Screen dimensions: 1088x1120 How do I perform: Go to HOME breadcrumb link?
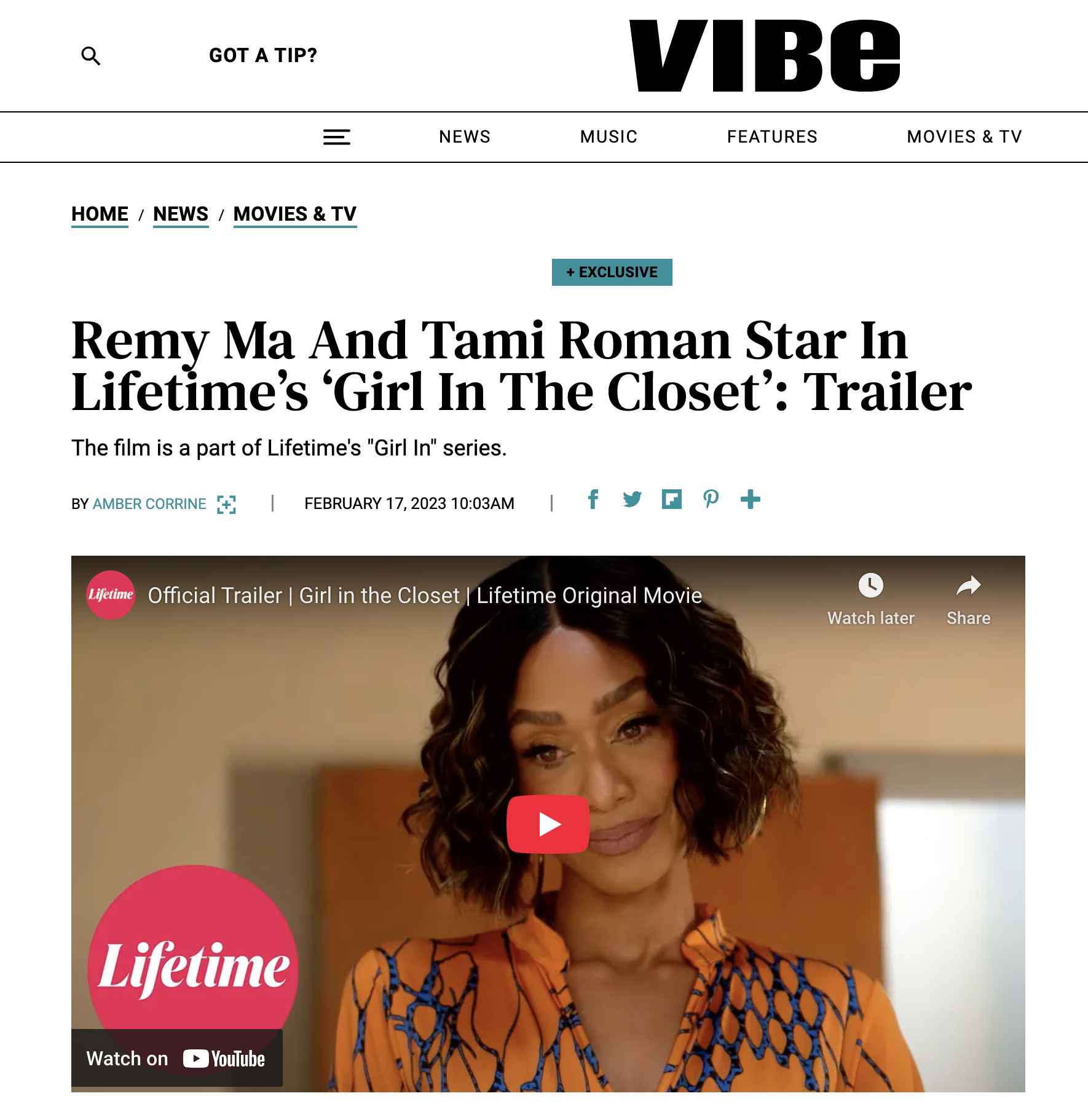point(100,215)
